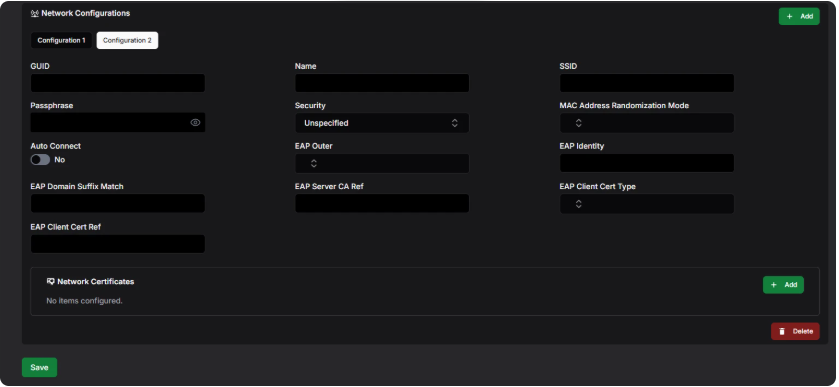This screenshot has width=839, height=387.
Task: Expand the MAC Address Randomization Mode dropdown
Action: 647,123
